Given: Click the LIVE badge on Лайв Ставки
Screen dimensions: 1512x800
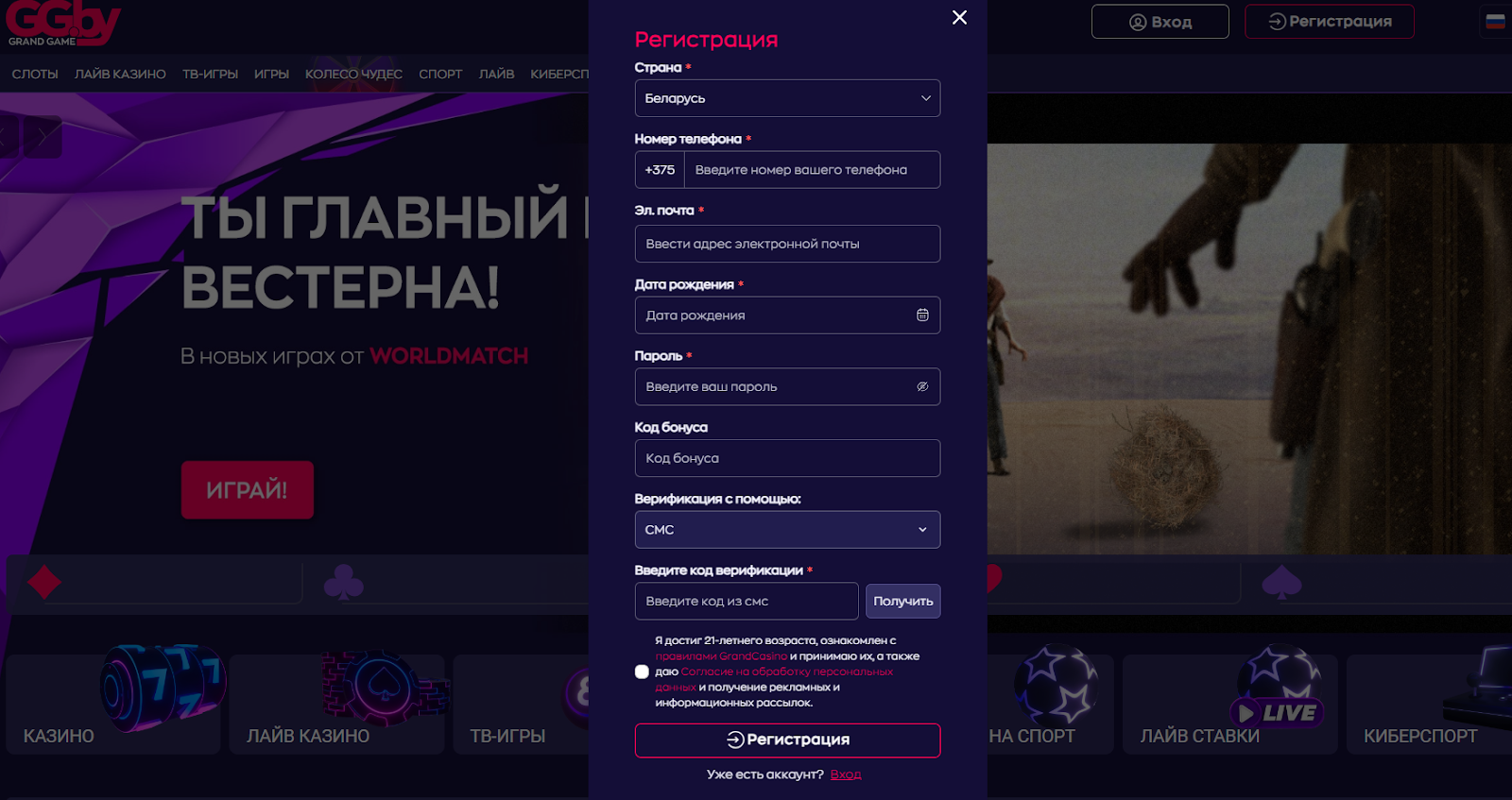Looking at the screenshot, I should pos(1277,712).
